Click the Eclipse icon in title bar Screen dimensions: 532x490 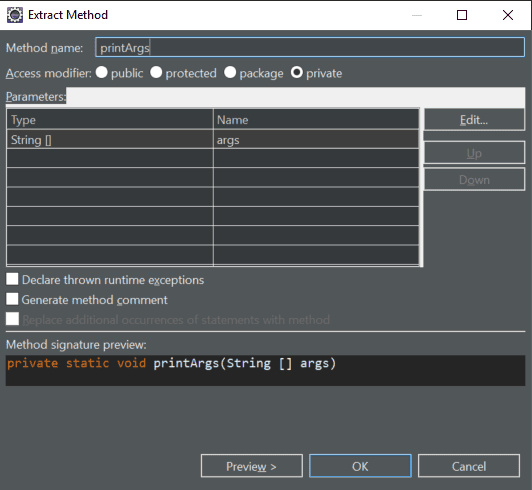coord(15,15)
